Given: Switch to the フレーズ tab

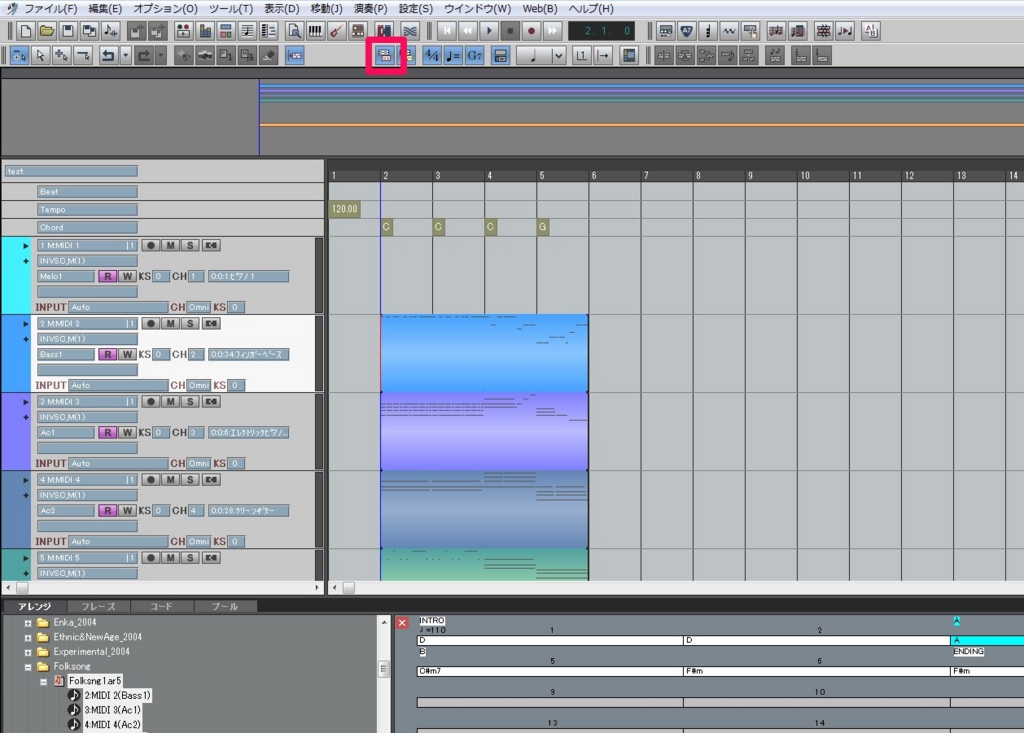Looking at the screenshot, I should (x=98, y=606).
